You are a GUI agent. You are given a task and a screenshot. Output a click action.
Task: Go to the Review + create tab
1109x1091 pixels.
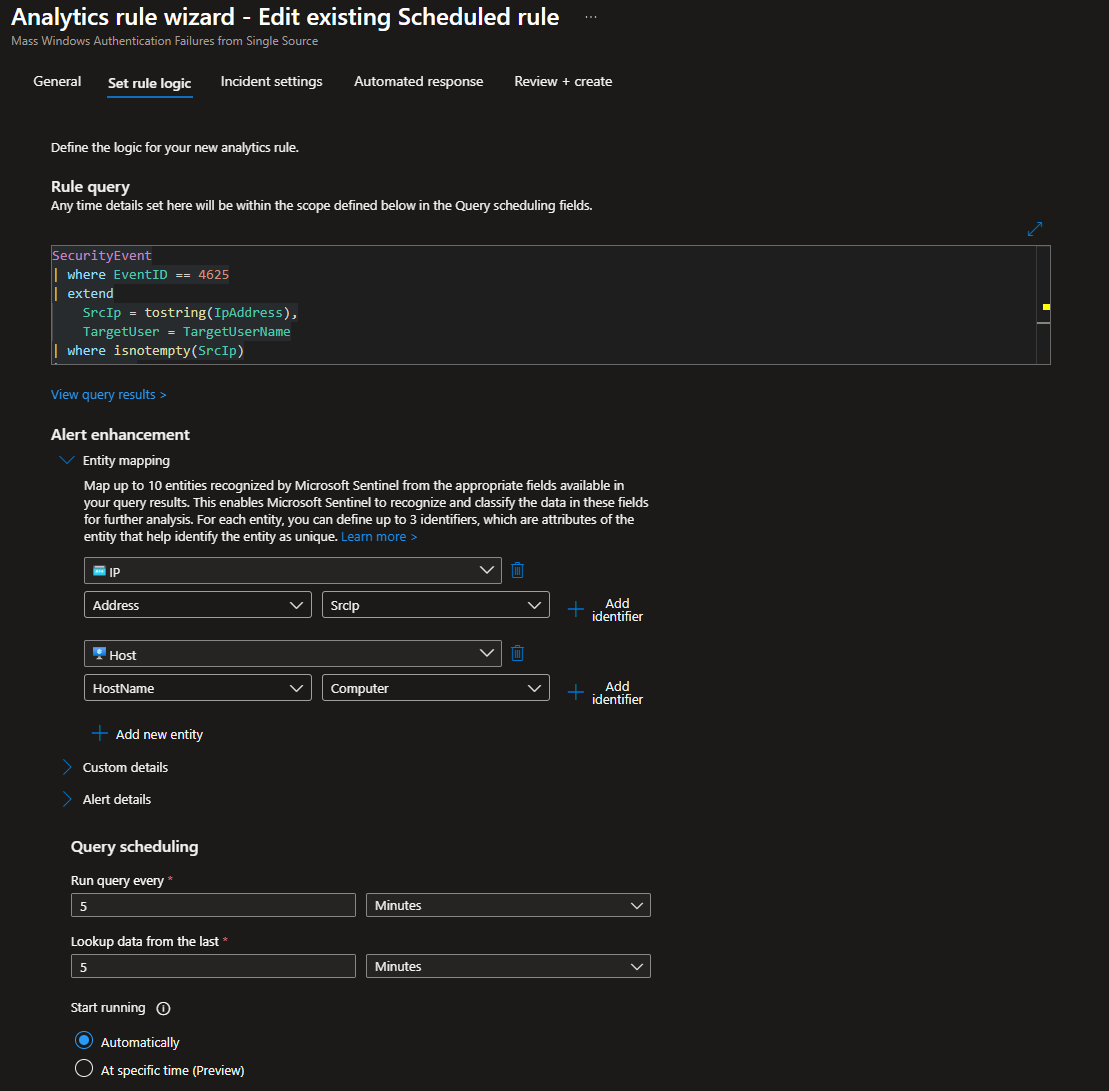coord(563,81)
